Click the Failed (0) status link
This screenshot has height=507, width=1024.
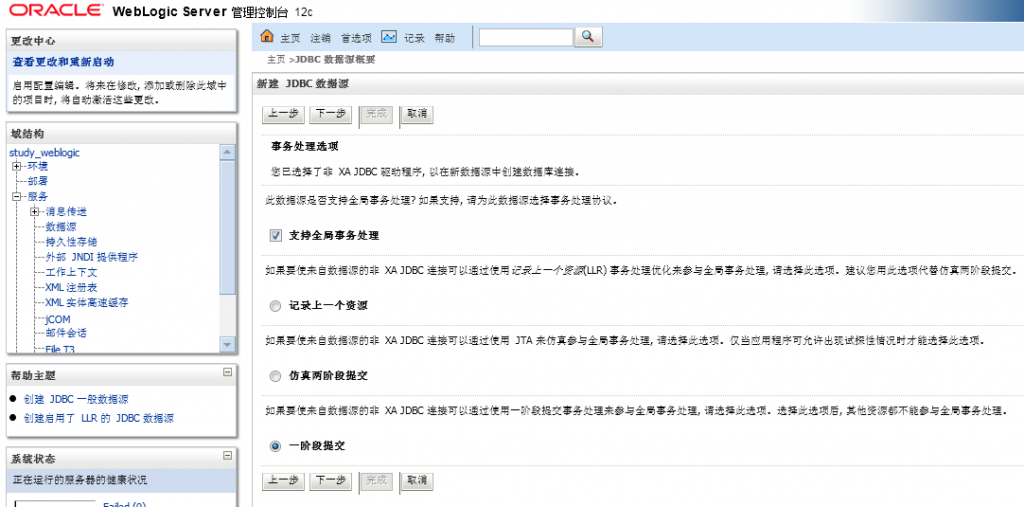(x=125, y=504)
